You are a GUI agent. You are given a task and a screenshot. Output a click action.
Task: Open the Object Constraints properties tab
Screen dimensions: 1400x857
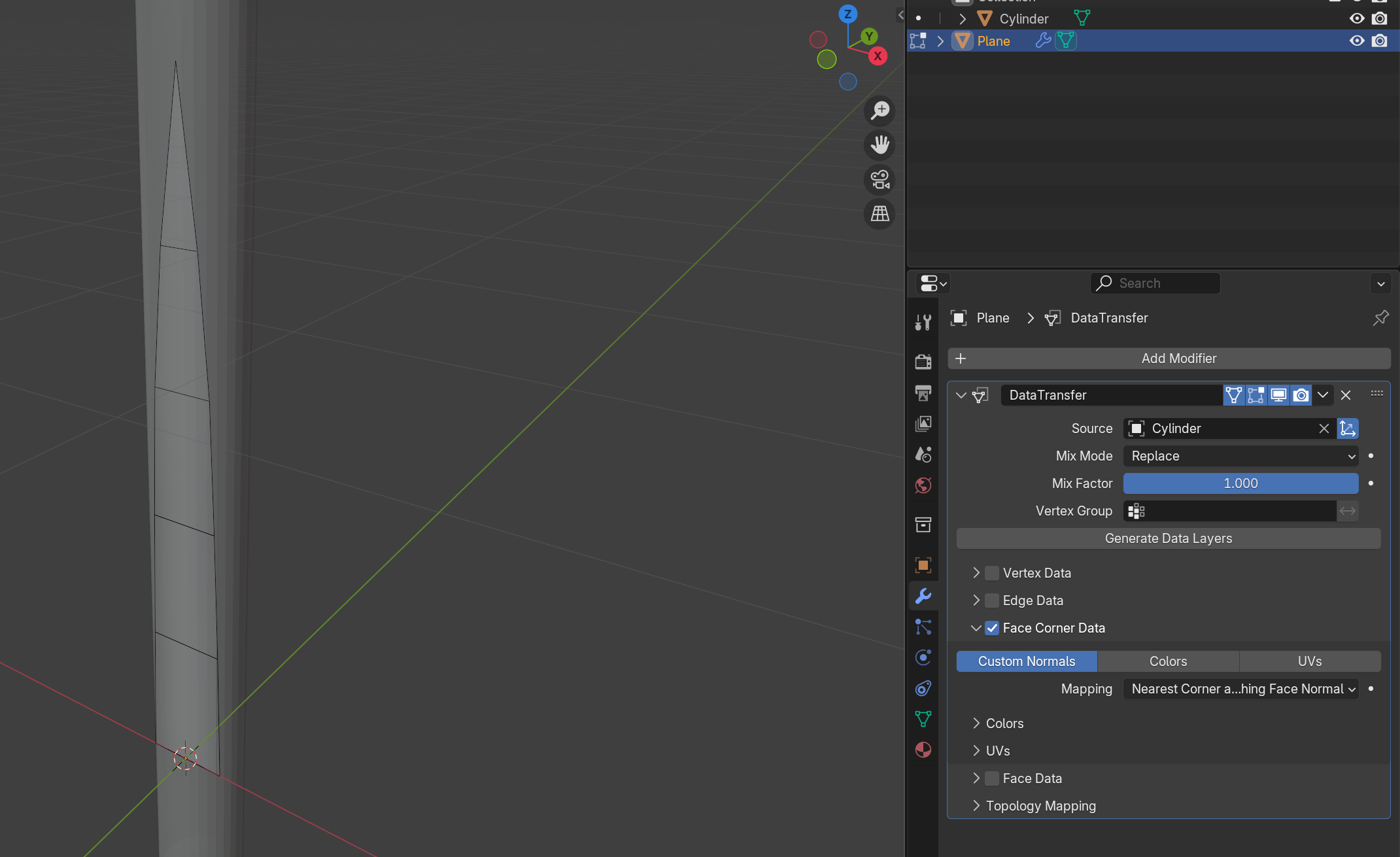coord(923,688)
